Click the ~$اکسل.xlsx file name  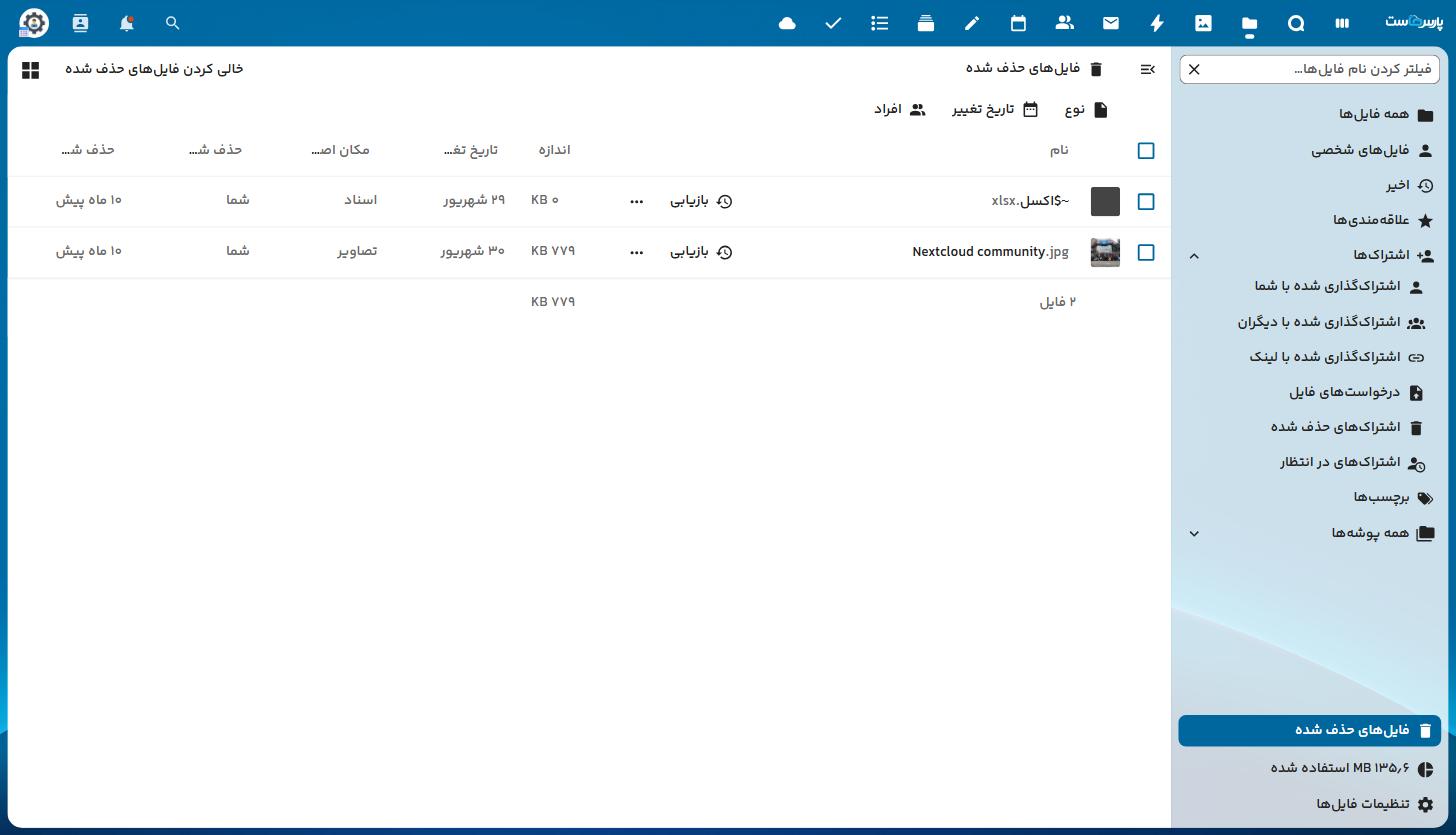1030,201
